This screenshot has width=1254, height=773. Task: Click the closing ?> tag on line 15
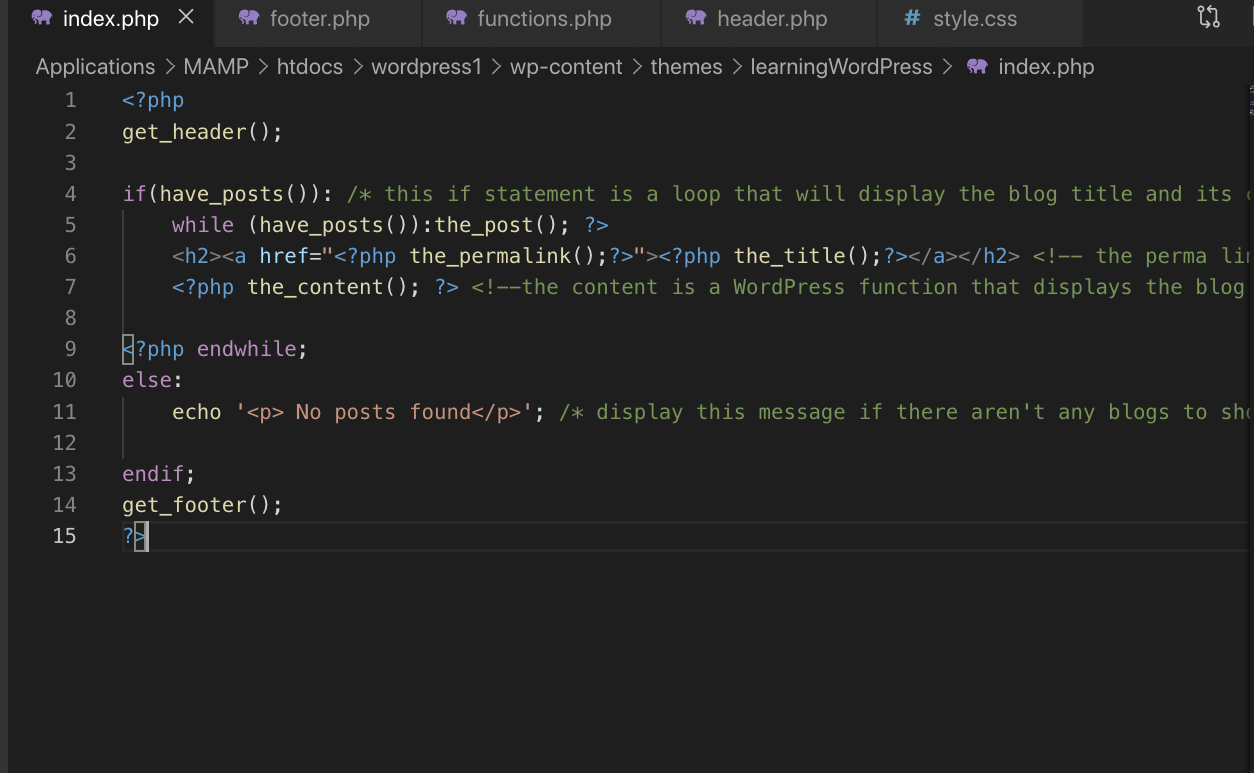tap(135, 536)
